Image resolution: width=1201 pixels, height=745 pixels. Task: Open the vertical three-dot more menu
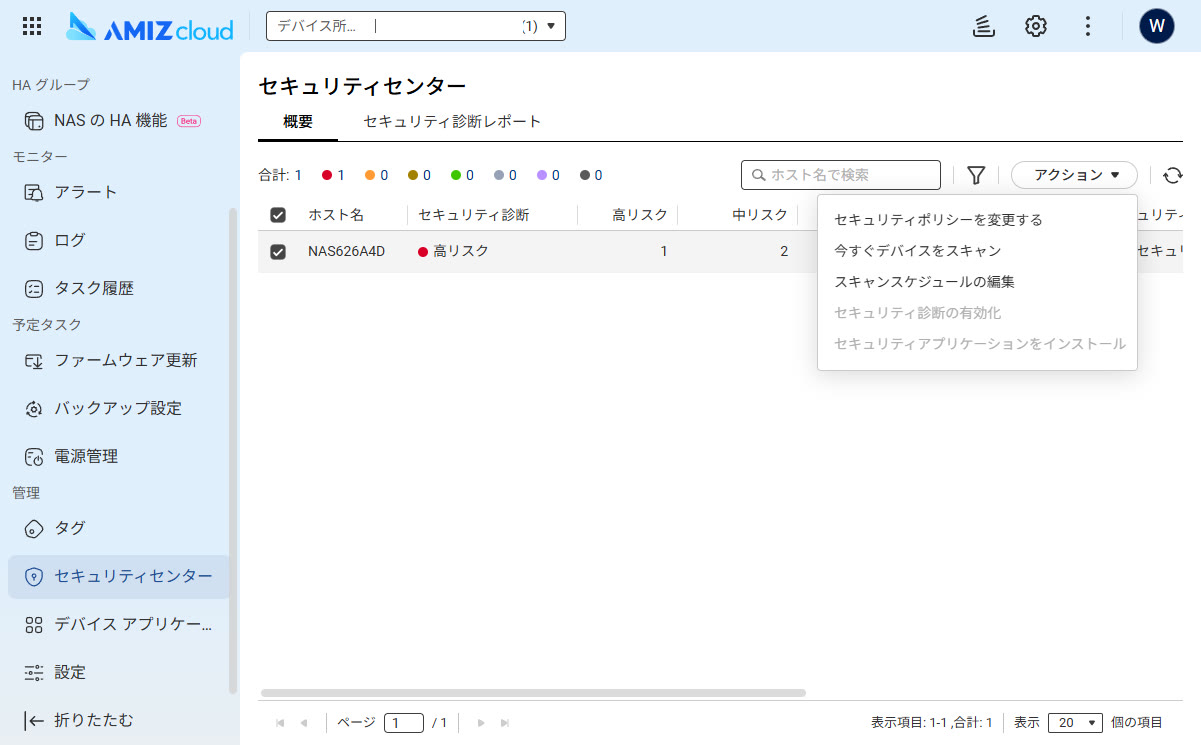pos(1088,26)
